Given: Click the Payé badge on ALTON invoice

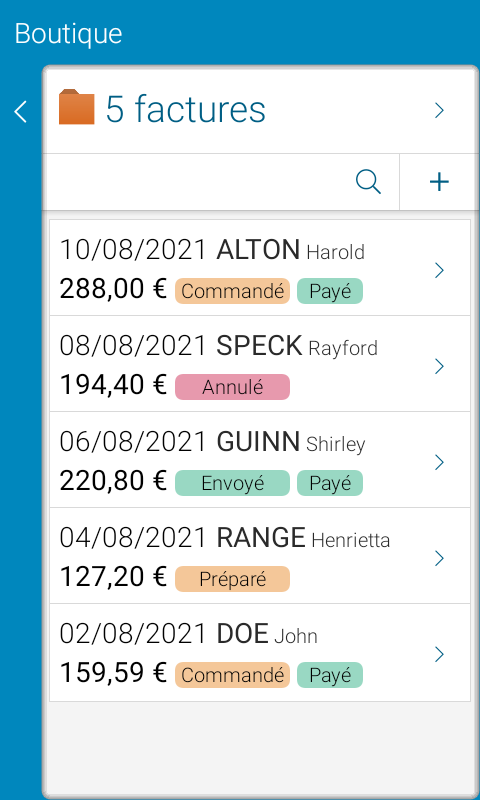Looking at the screenshot, I should click(330, 291).
